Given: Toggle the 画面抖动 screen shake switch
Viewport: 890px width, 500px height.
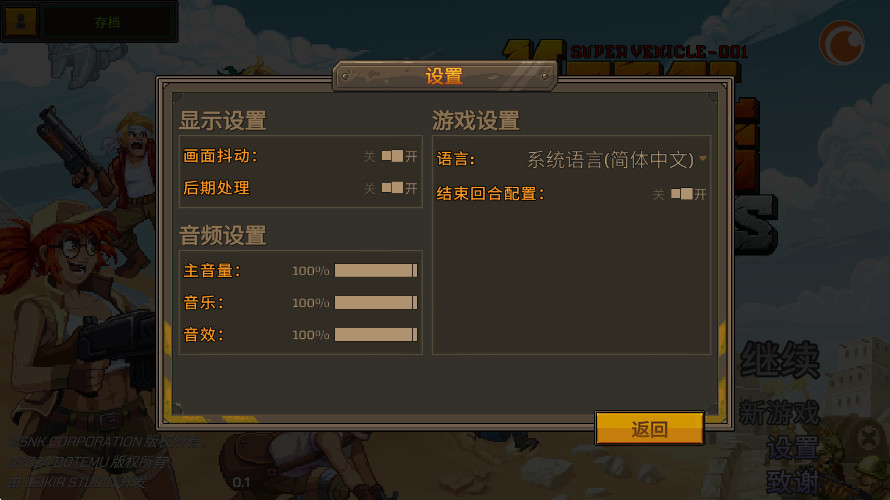Looking at the screenshot, I should pyautogui.click(x=392, y=156).
